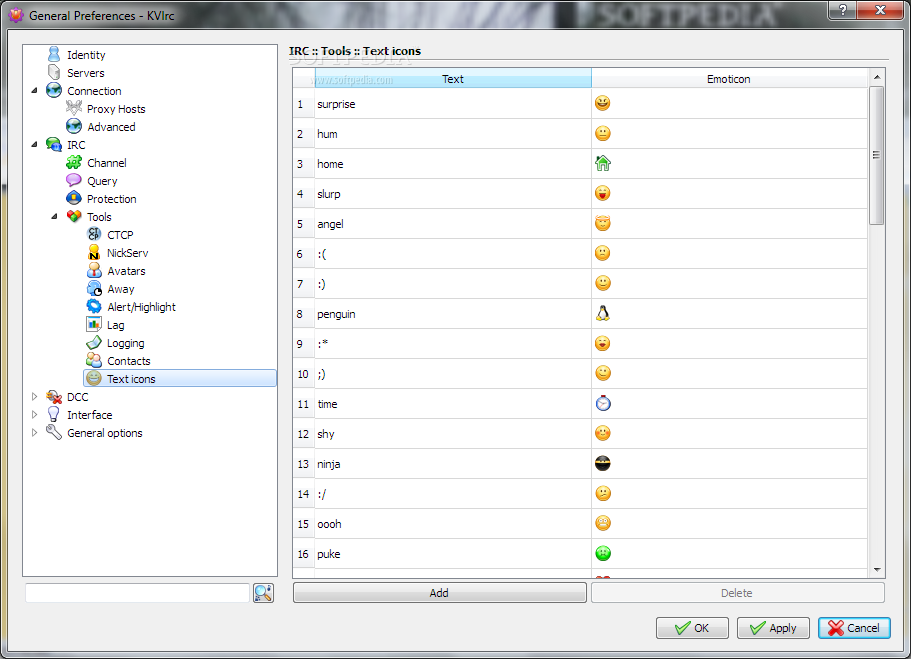Expand the DCC tree node
Image resolution: width=911 pixels, height=659 pixels.
click(34, 397)
